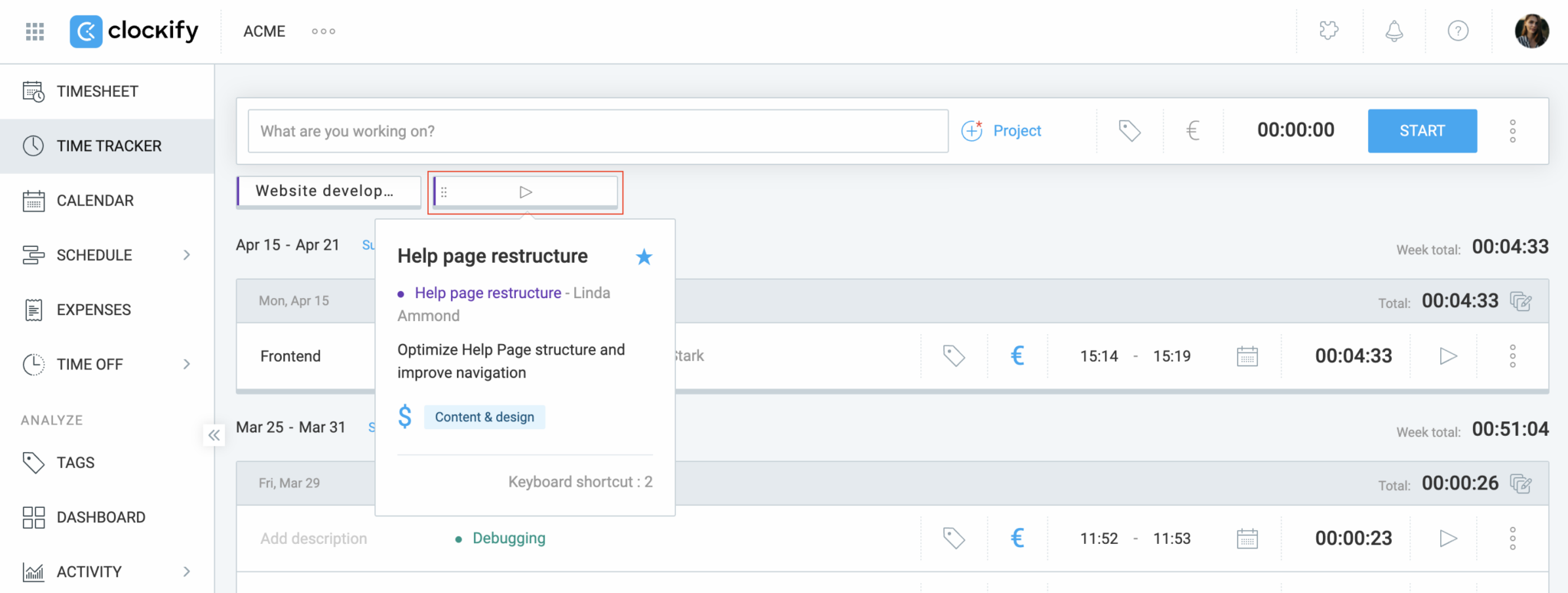Open the calendar icon on the Frontend entry
1568x593 pixels.
pyautogui.click(x=1247, y=356)
